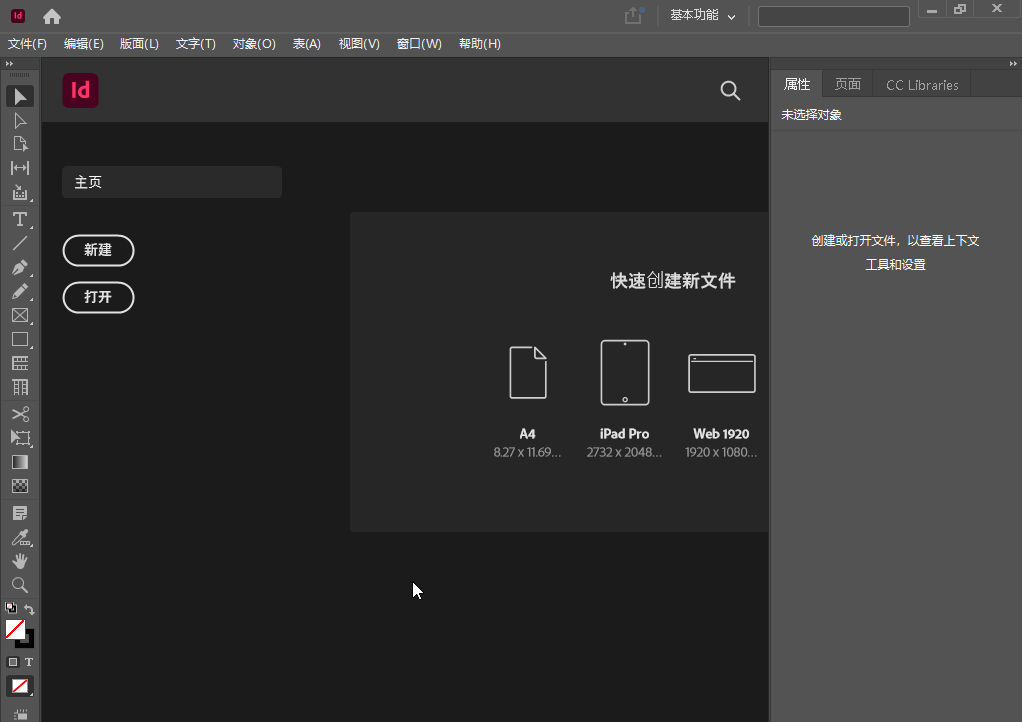1022x722 pixels.
Task: Select the Direct Selection tool
Action: pyautogui.click(x=20, y=120)
